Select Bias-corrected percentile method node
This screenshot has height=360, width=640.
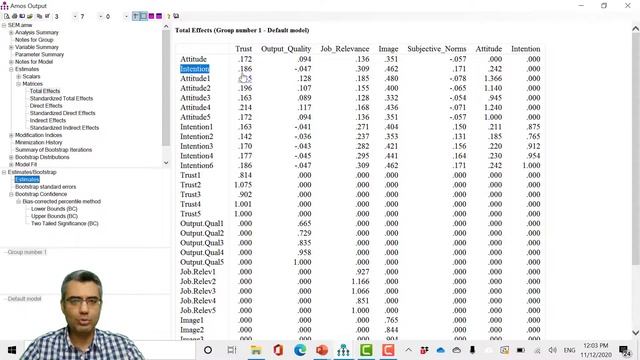coord(62,202)
